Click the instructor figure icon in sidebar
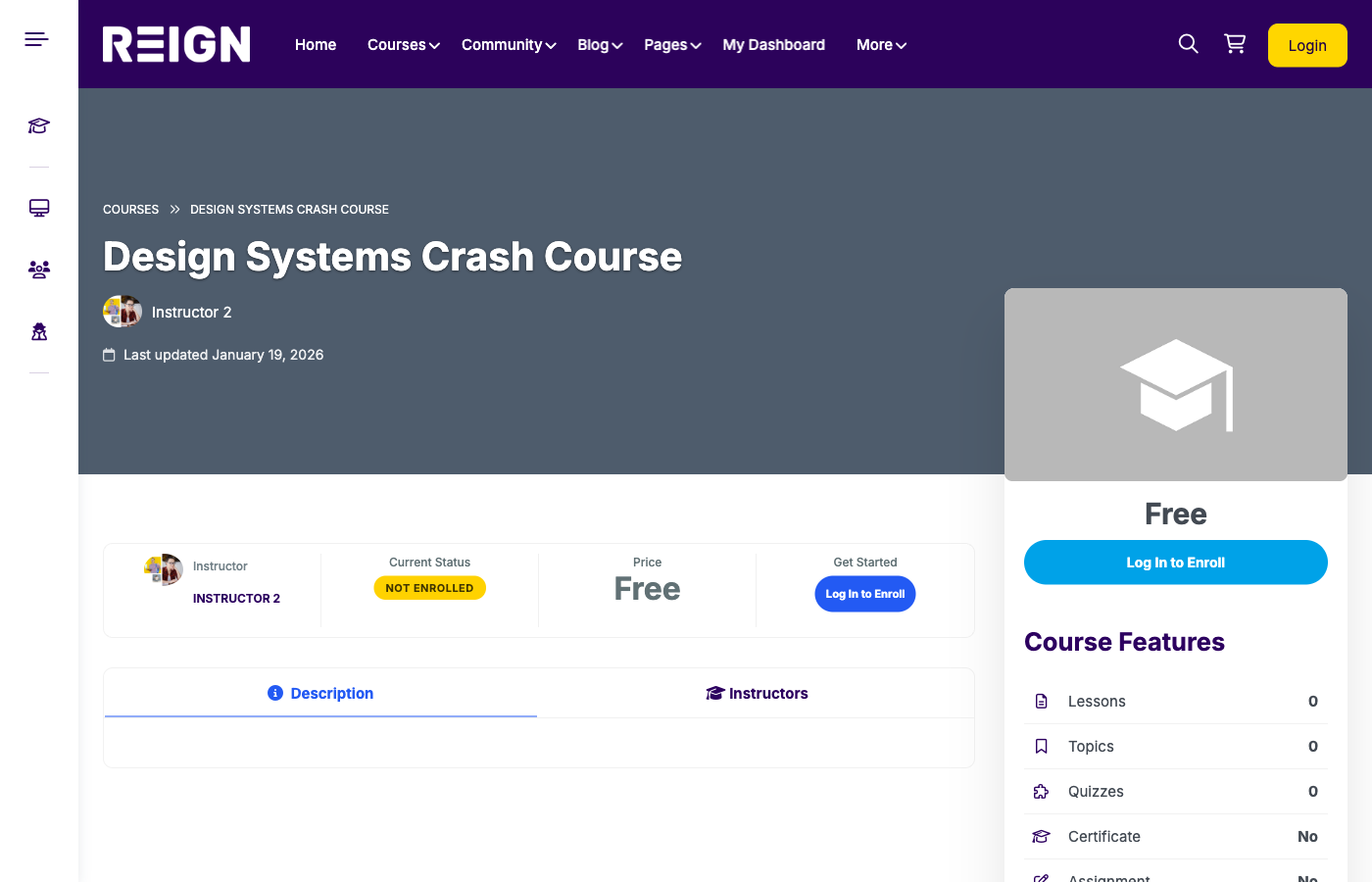Image resolution: width=1372 pixels, height=882 pixels. click(x=38, y=331)
